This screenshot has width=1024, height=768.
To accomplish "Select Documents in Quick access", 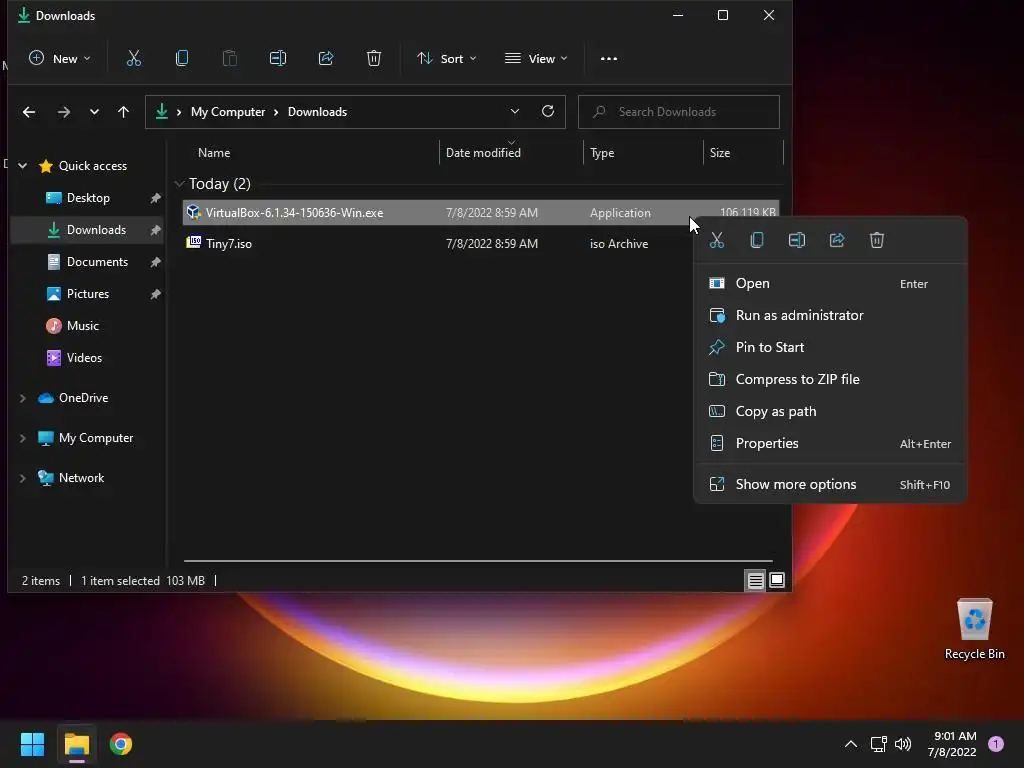I will [x=88, y=262].
